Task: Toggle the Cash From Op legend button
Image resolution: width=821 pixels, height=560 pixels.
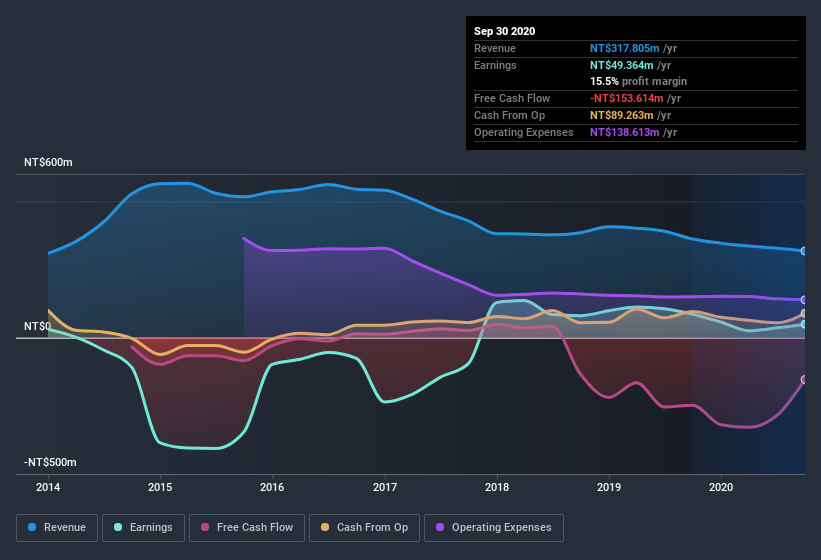Action: pyautogui.click(x=364, y=528)
